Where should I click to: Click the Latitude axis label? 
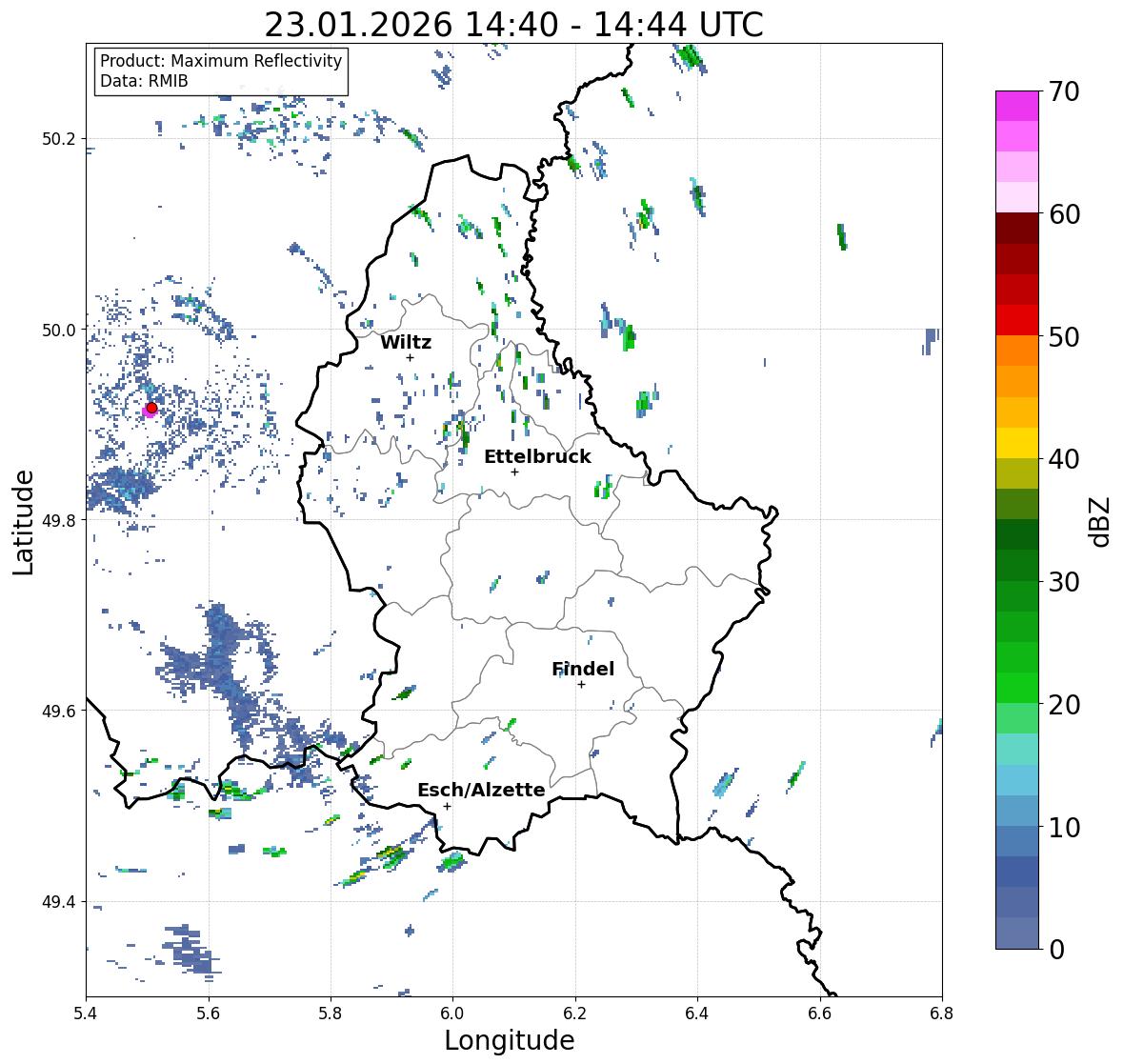click(x=23, y=522)
